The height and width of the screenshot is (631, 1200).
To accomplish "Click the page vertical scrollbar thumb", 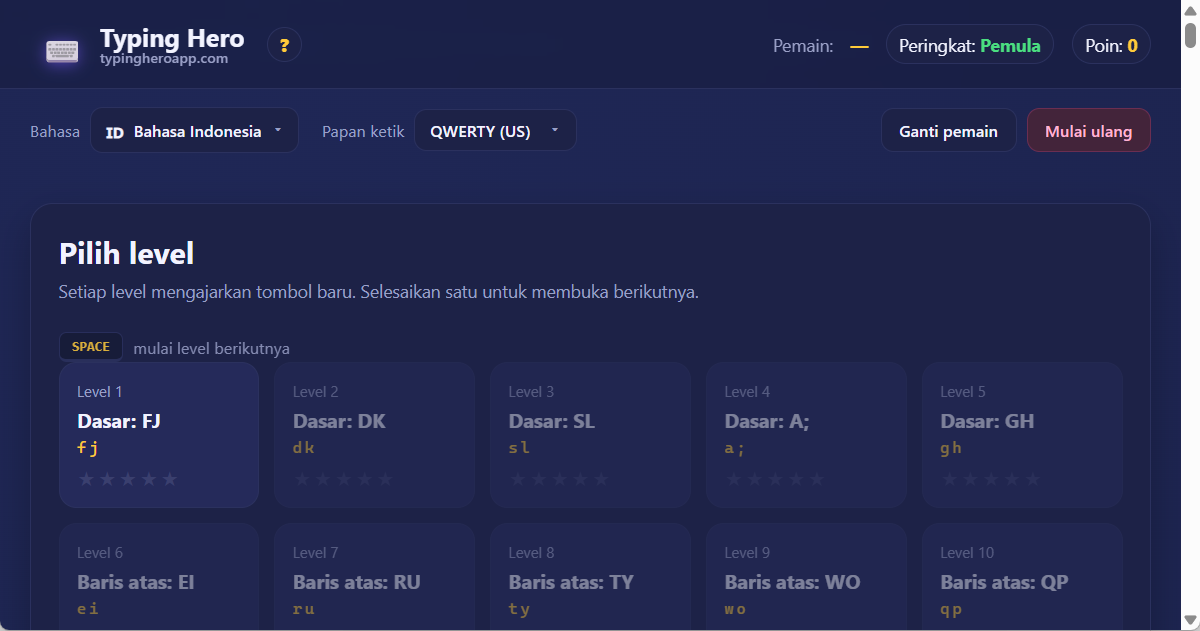I will pos(1190,35).
